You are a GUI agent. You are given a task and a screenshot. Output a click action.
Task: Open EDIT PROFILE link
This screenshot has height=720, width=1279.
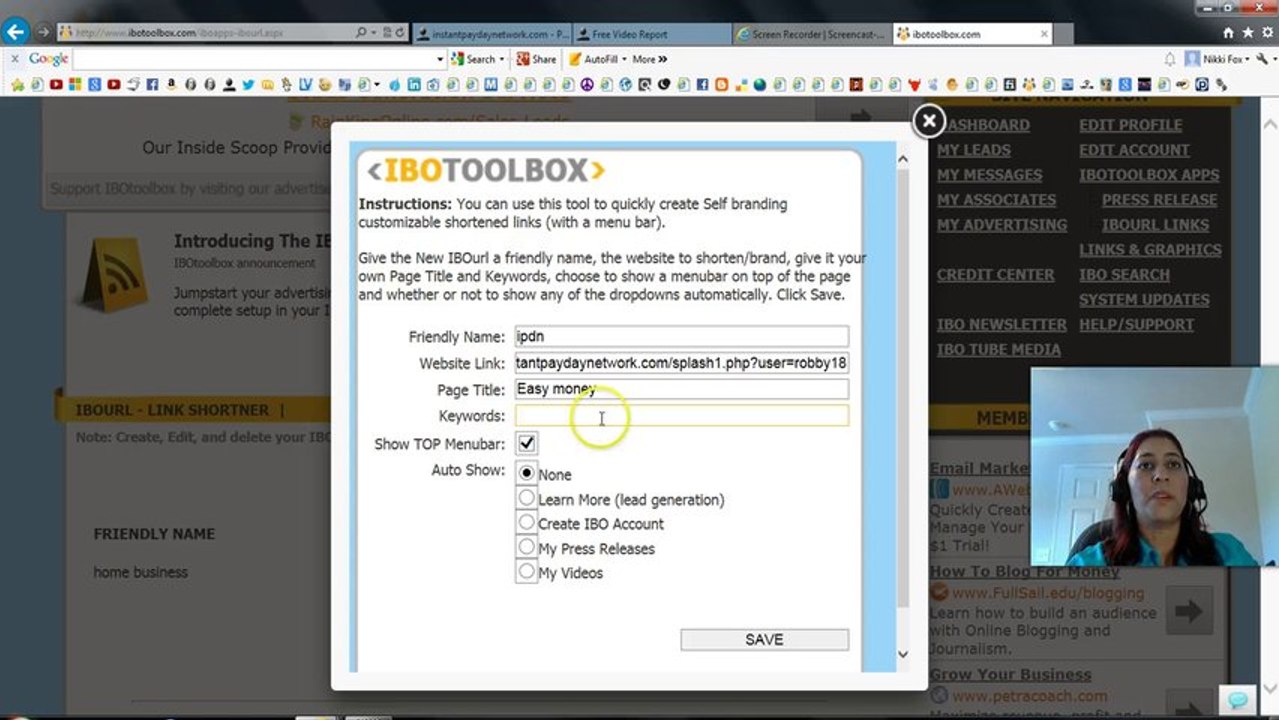coord(1130,125)
